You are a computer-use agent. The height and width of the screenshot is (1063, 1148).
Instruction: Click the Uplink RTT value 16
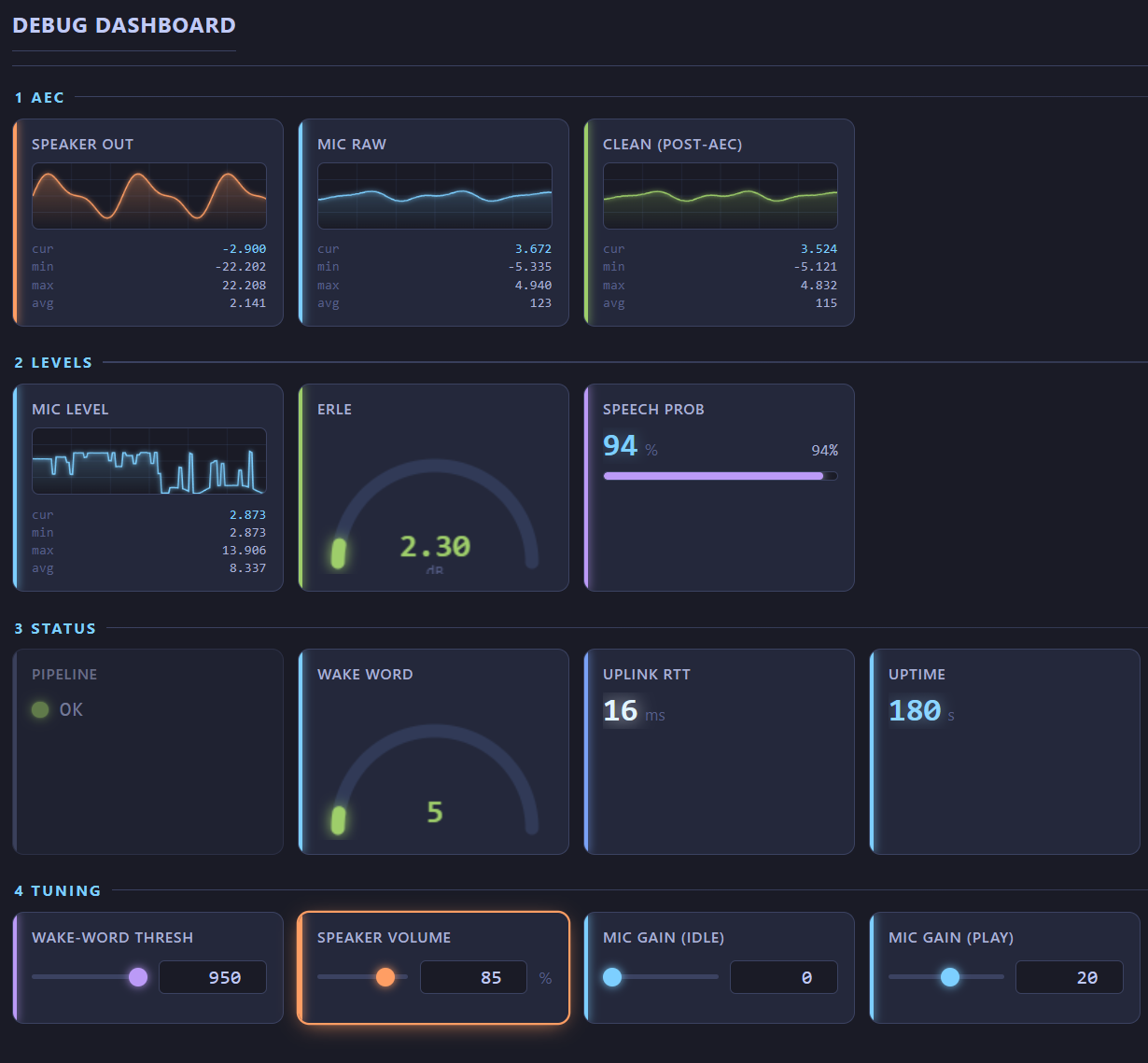coord(621,710)
